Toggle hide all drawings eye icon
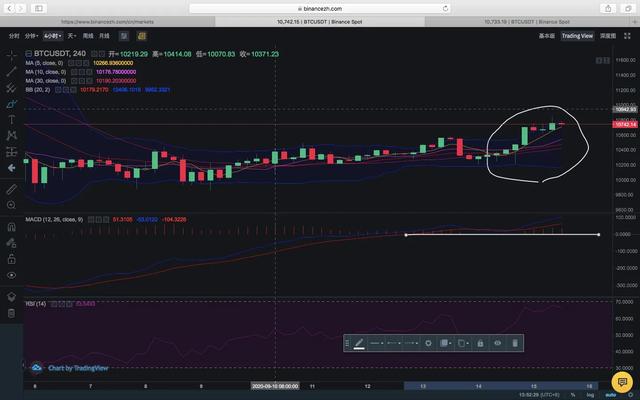This screenshot has height=400, width=640. [x=11, y=275]
